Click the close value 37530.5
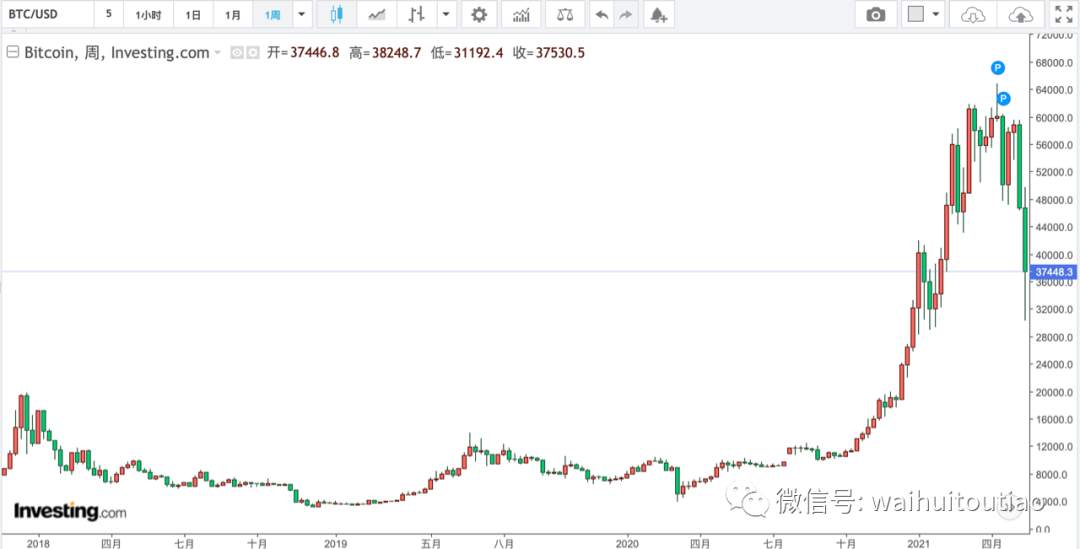This screenshot has width=1080, height=549. 560,52
